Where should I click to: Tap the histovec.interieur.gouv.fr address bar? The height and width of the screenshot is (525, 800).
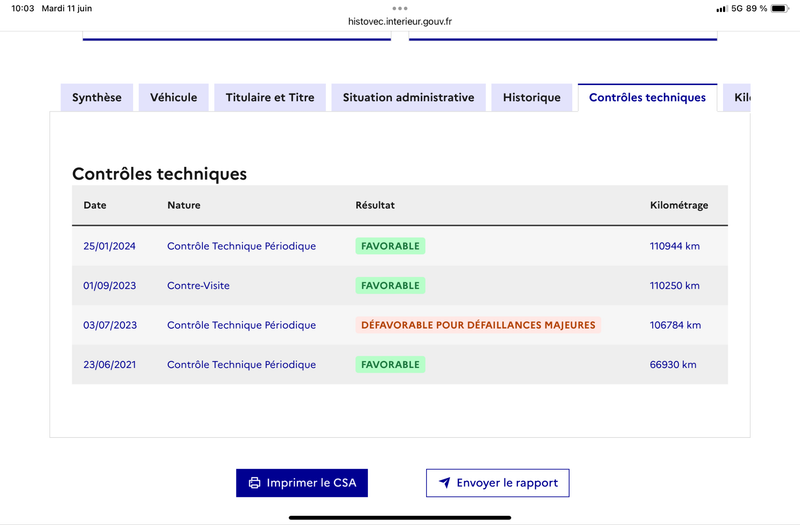[x=400, y=21]
